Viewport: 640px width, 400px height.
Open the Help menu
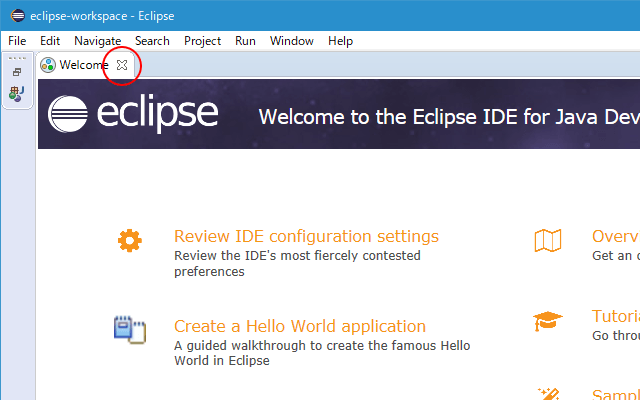(340, 41)
